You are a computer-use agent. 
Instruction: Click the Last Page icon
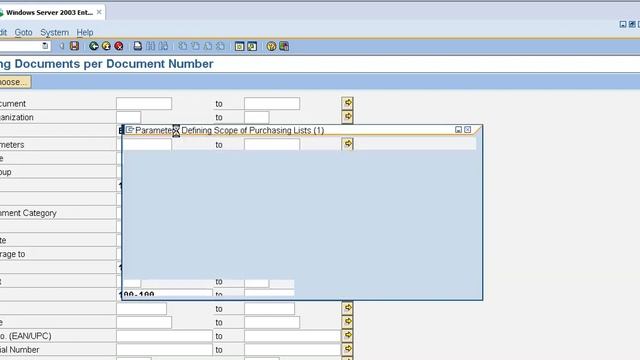[220, 46]
